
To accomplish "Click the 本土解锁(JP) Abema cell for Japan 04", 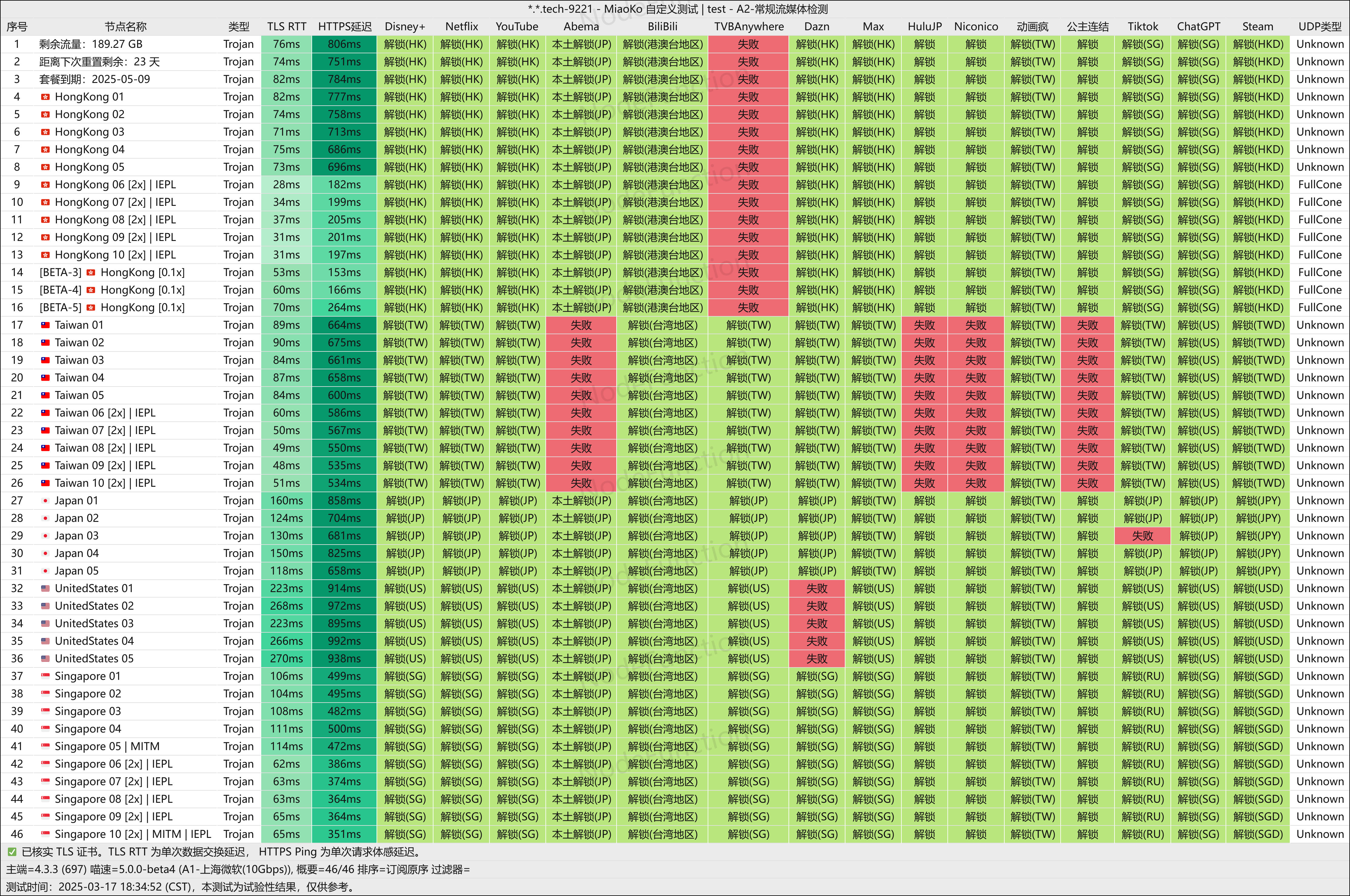I will click(x=581, y=553).
